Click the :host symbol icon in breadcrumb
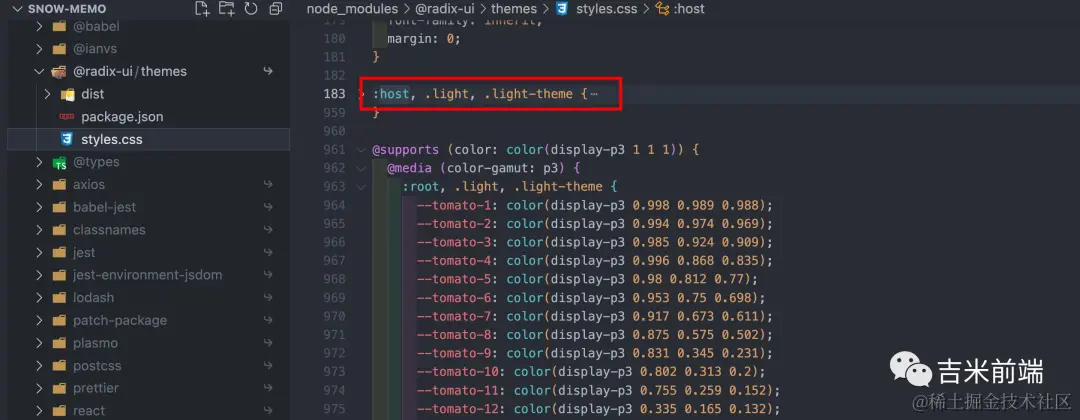 click(x=663, y=9)
